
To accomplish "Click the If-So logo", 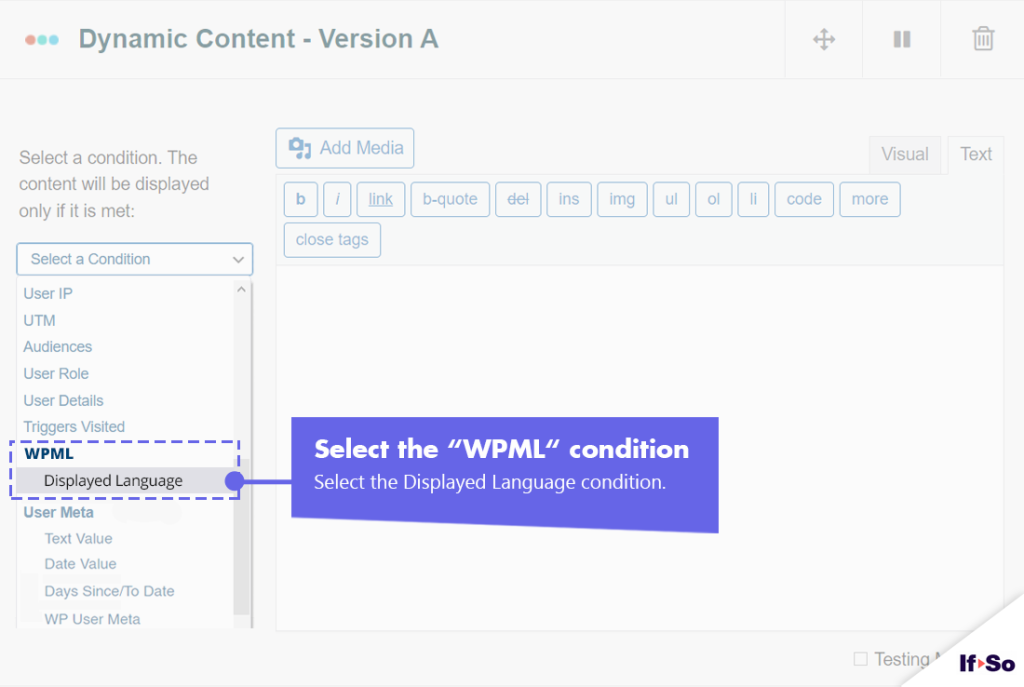I will pos(986,663).
